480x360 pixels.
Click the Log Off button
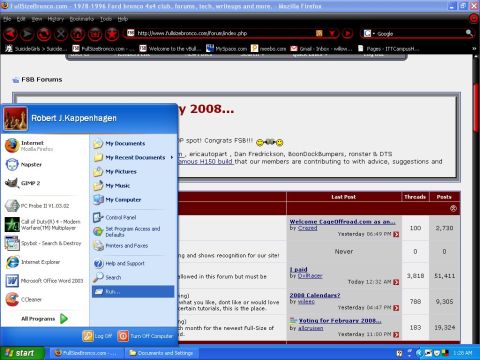(97, 336)
